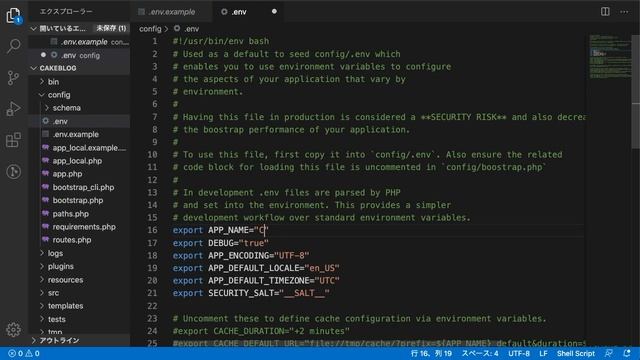This screenshot has width=640, height=360.
Task: Switch to the .env editor tab
Action: tap(248, 12)
